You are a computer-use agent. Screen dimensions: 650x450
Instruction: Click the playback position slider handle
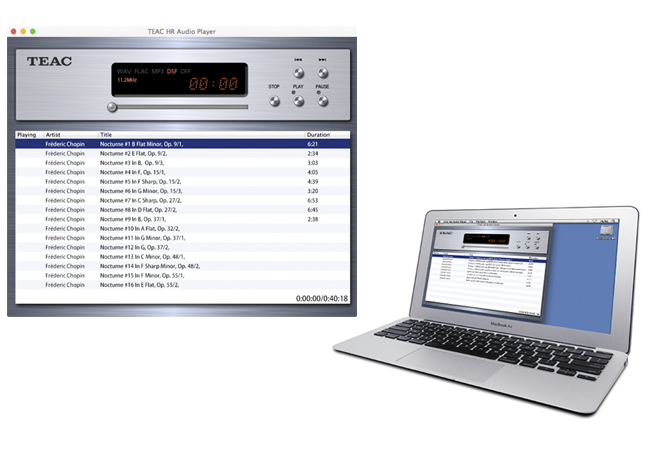[112, 107]
